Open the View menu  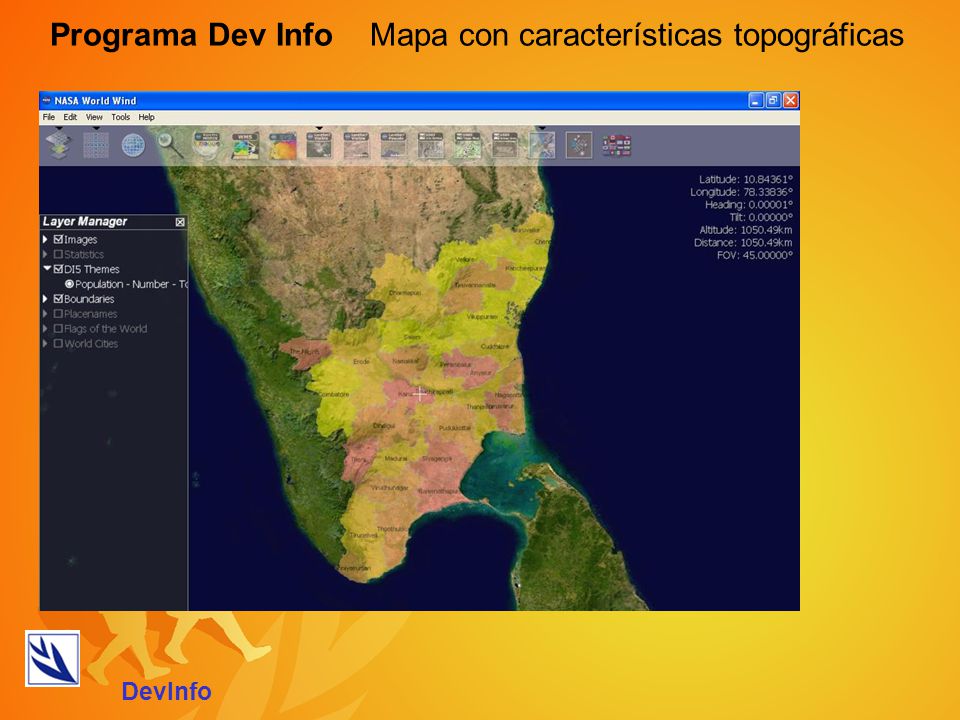[x=94, y=117]
